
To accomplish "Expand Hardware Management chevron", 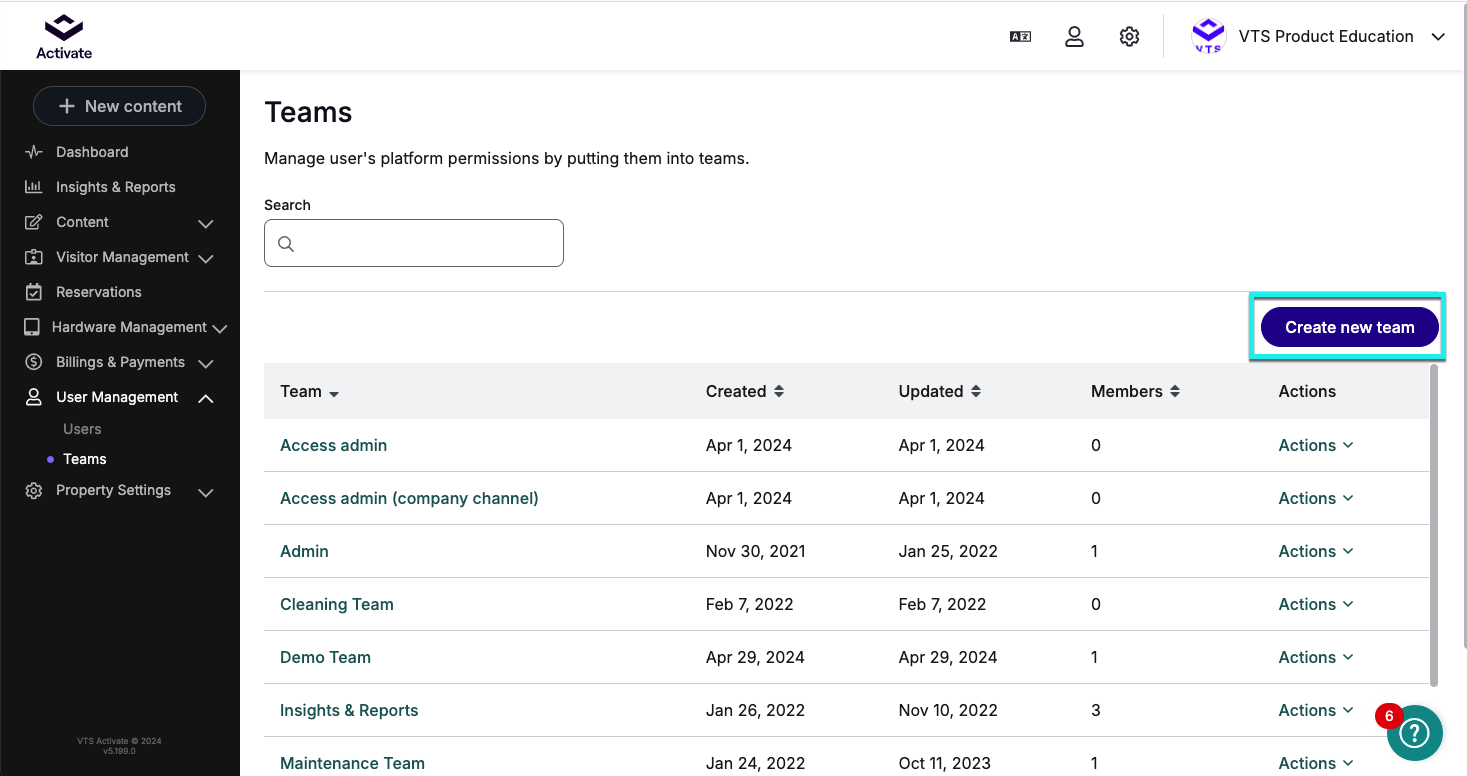I will click(x=220, y=328).
